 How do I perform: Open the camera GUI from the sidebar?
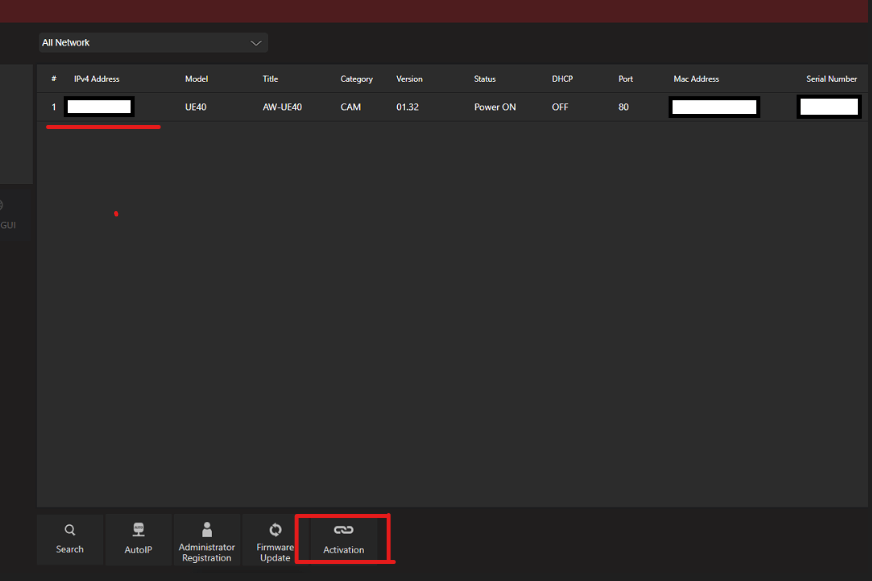point(8,224)
